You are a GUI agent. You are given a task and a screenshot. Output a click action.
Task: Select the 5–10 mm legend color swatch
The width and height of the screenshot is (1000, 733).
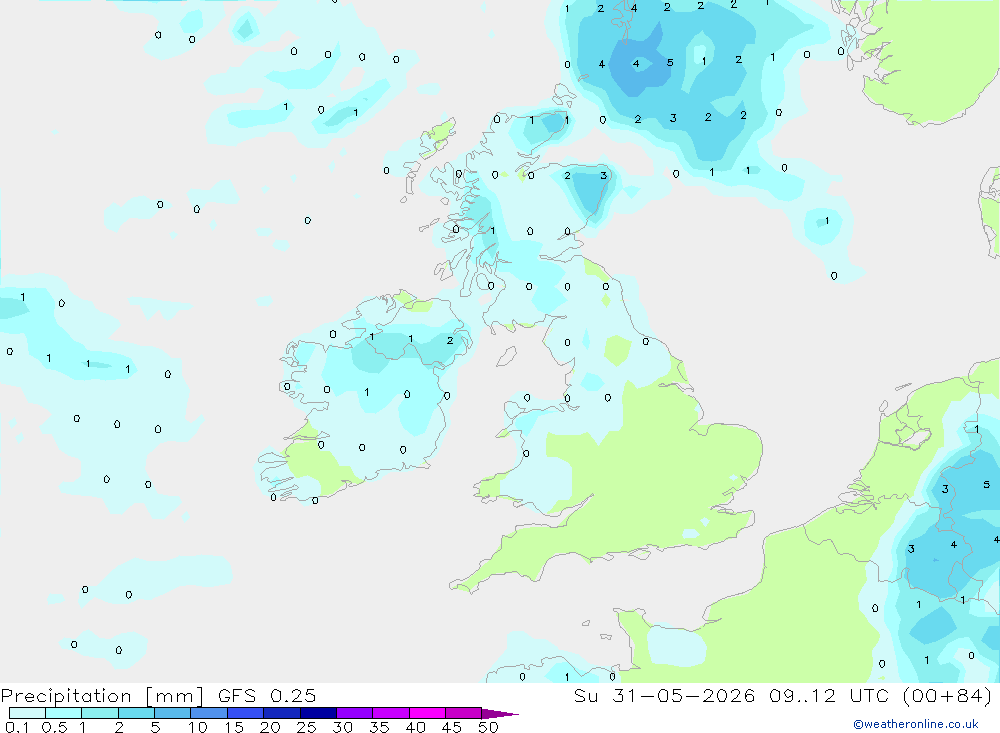[172, 713]
